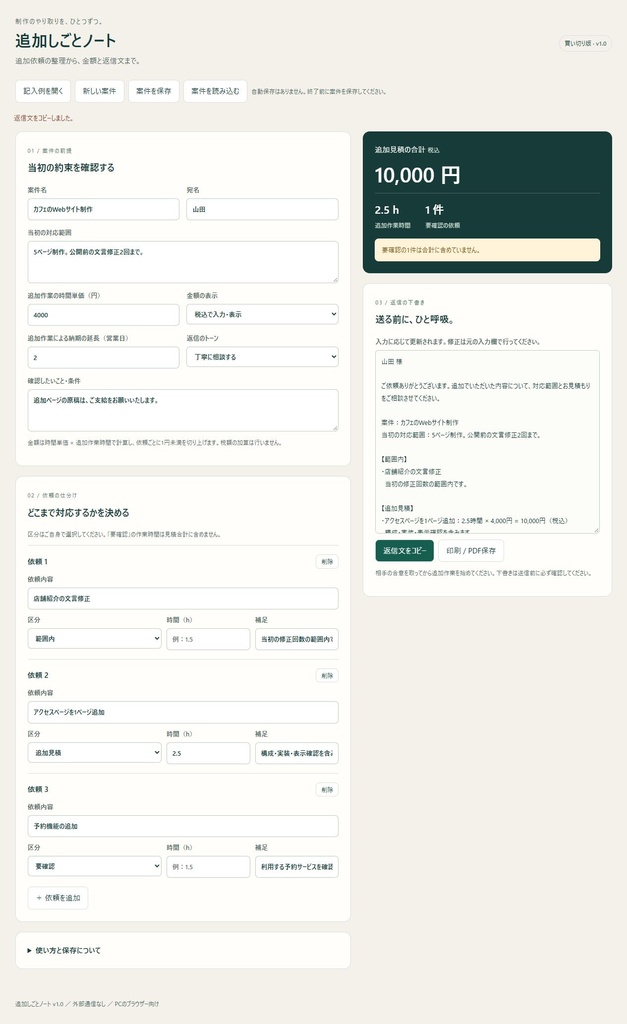Delete request 依頼 1
The height and width of the screenshot is (1024, 627).
click(x=327, y=562)
